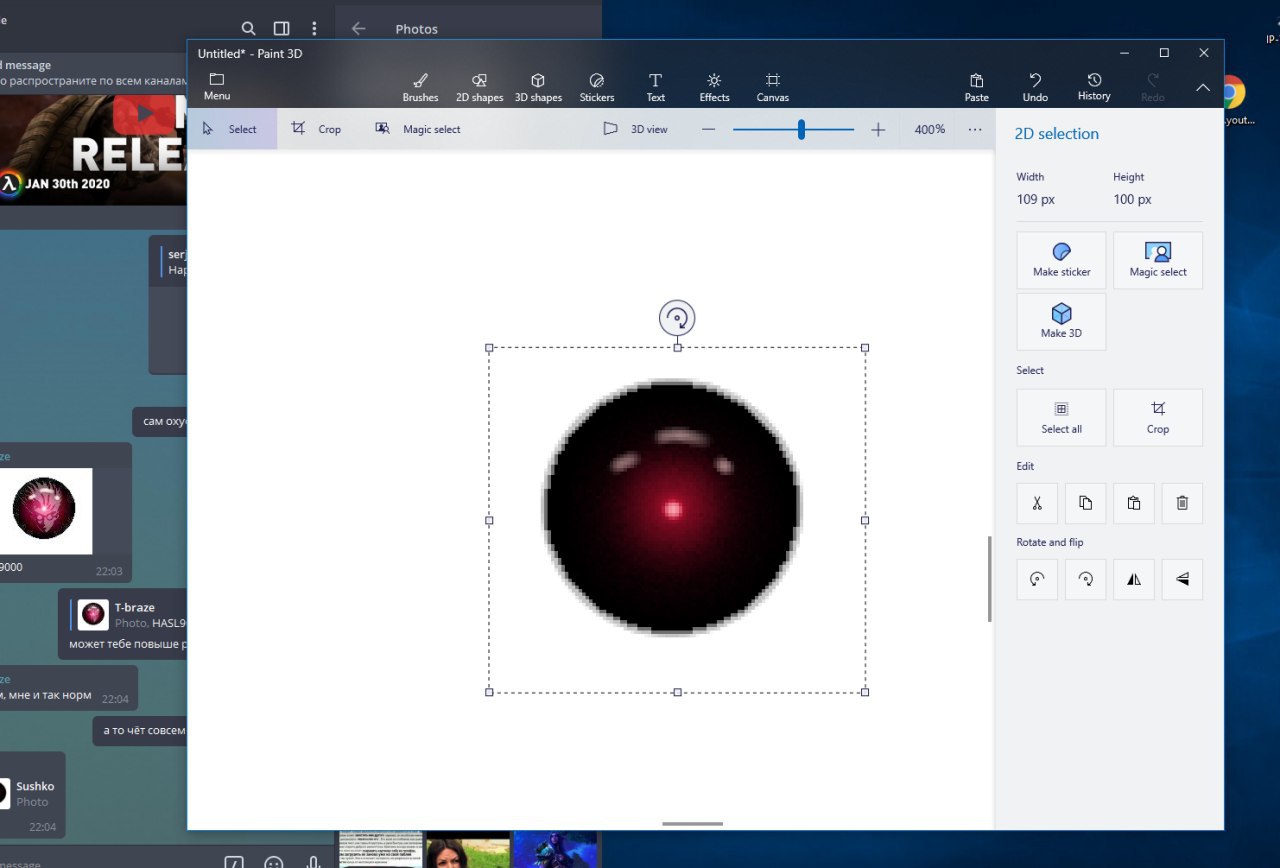Copy the selection with the copy icon

[1086, 503]
